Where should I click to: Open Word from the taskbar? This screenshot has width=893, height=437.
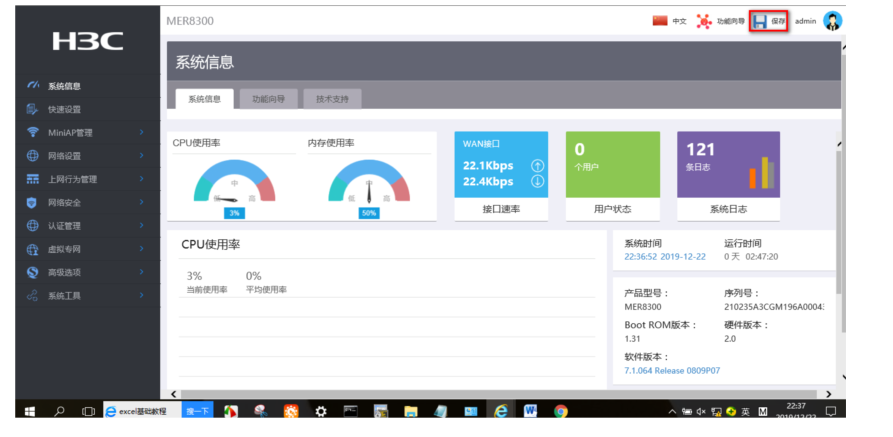[531, 411]
